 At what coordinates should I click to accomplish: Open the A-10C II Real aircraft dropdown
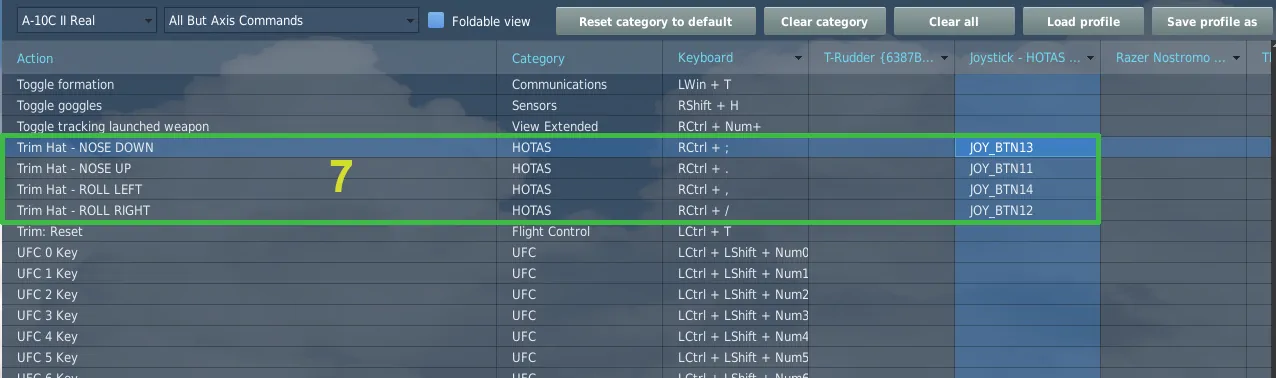[87, 20]
